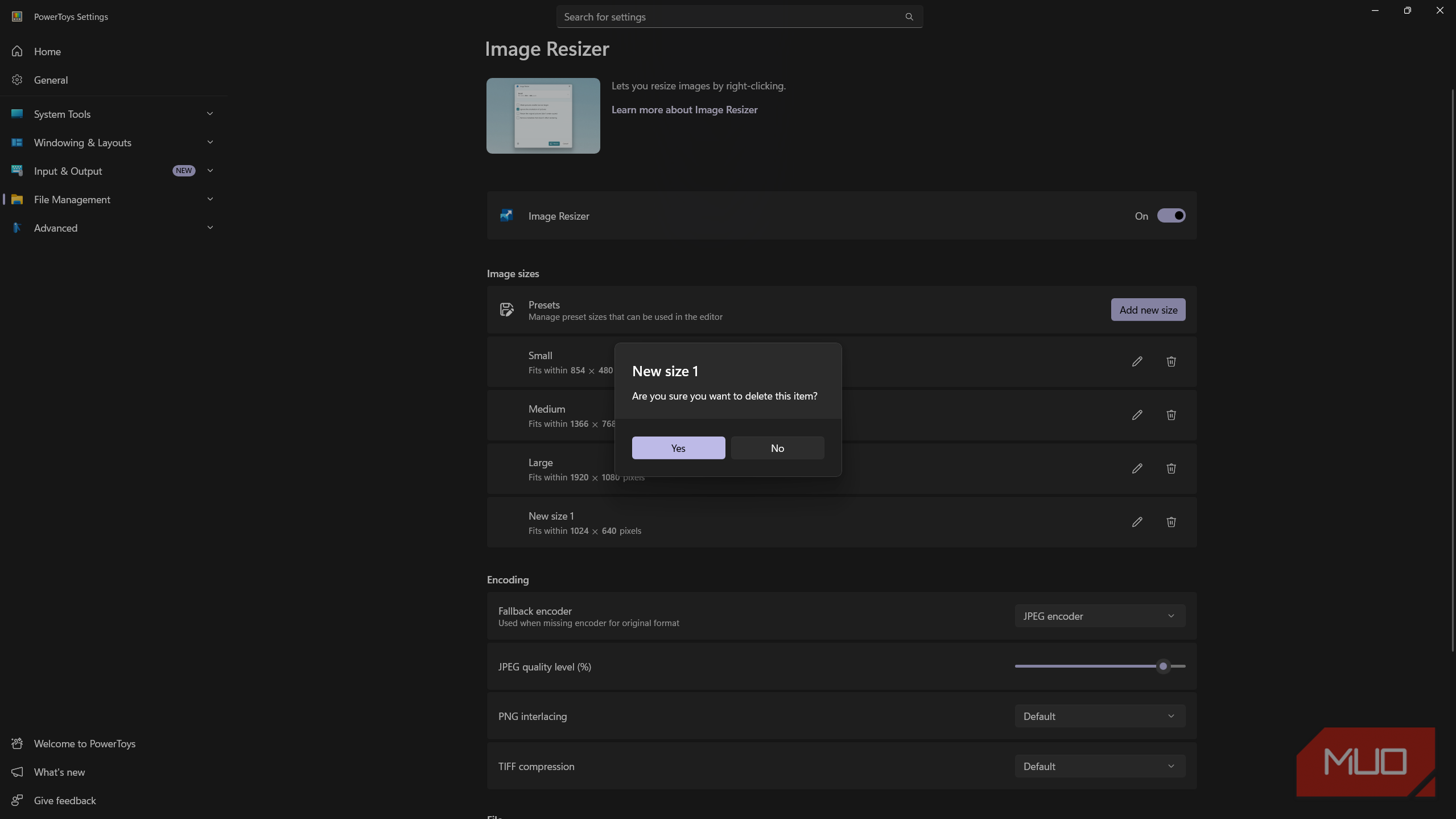Viewport: 1456px width, 819px height.
Task: Edit the Medium preset with pencil icon
Action: click(1137, 415)
